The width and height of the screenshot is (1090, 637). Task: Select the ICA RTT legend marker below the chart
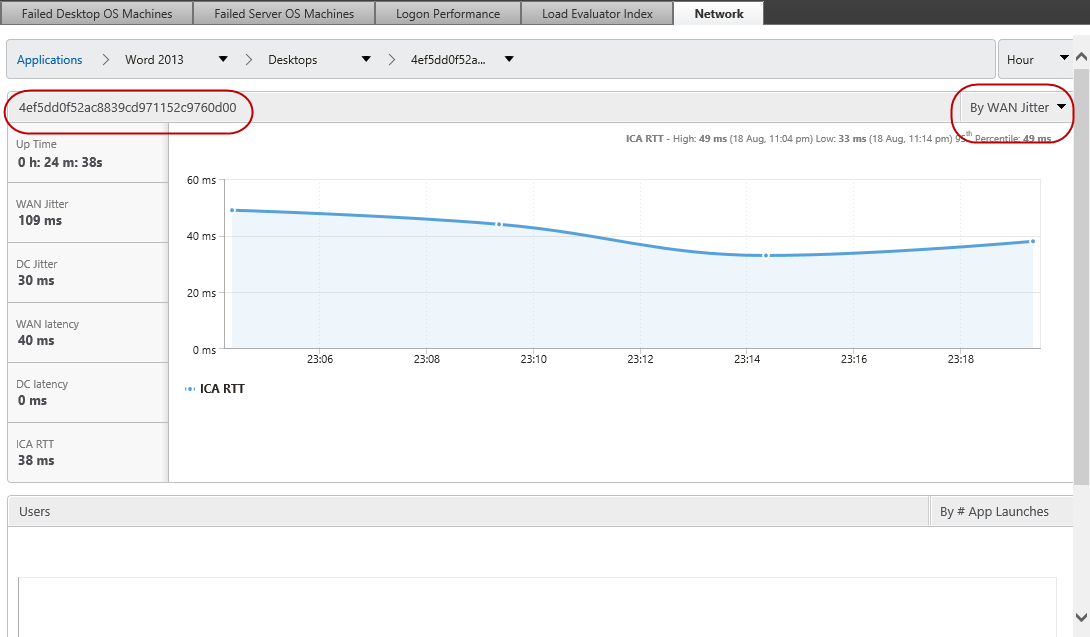point(192,388)
